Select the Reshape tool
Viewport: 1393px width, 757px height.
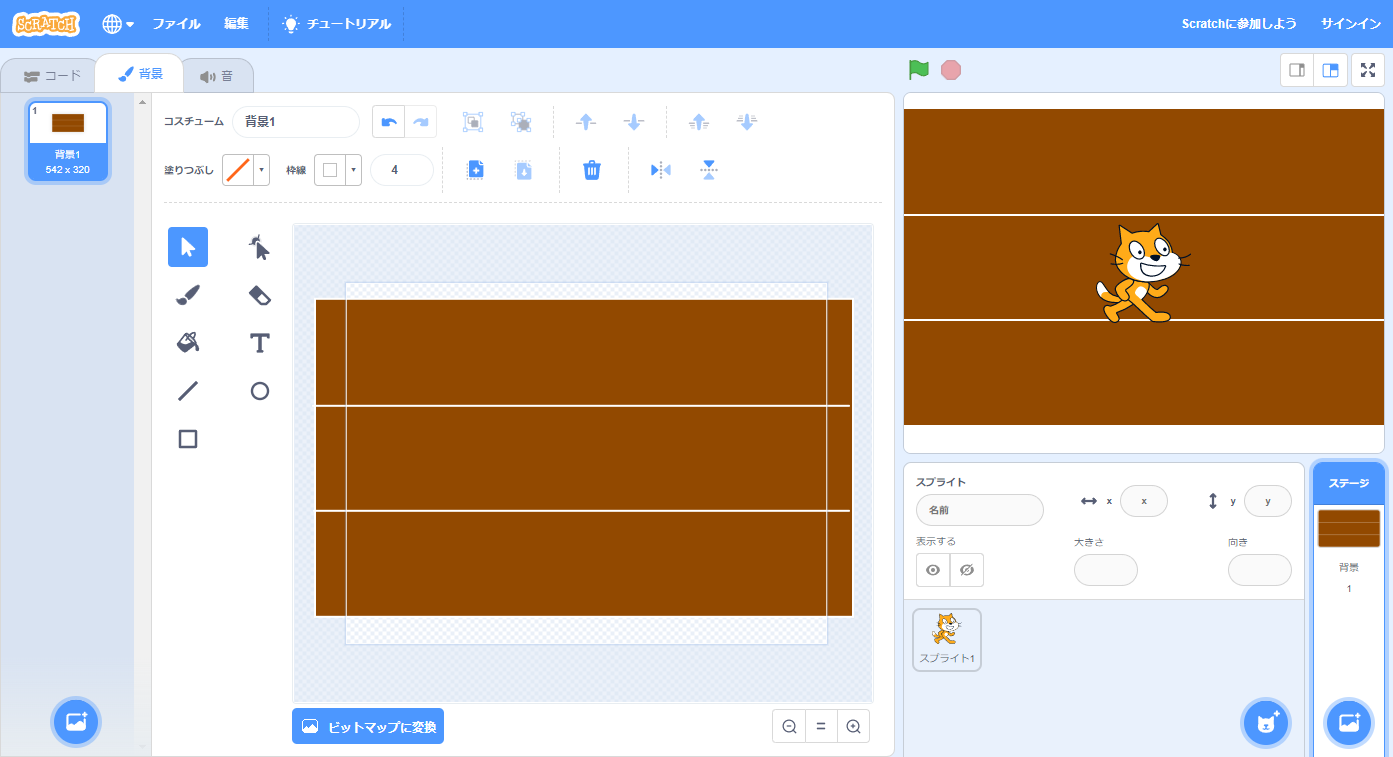click(x=260, y=247)
